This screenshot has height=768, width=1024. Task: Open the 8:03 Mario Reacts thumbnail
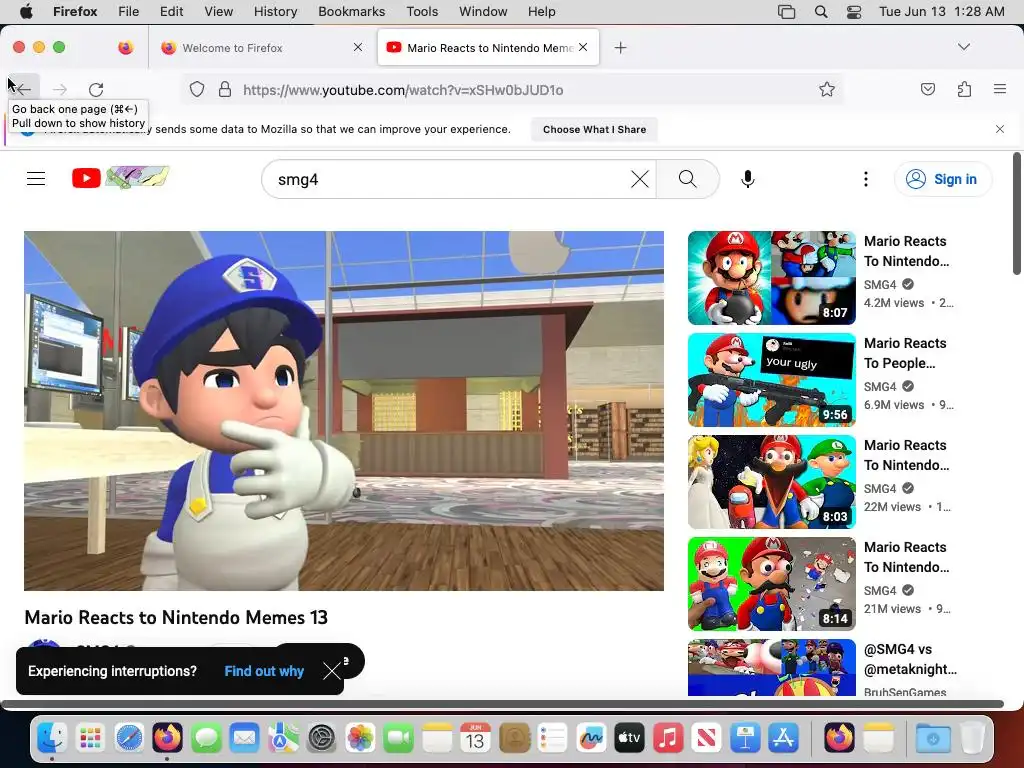click(771, 481)
